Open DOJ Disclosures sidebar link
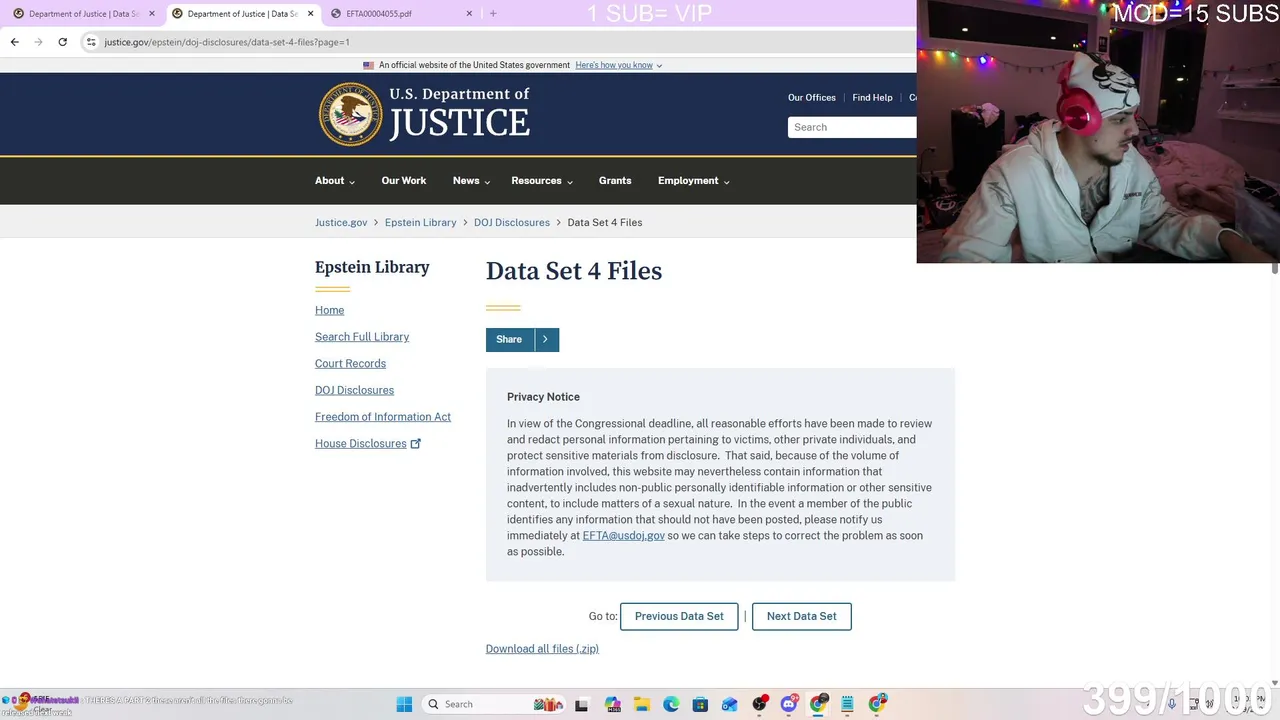This screenshot has height=720, width=1280. pyautogui.click(x=354, y=390)
